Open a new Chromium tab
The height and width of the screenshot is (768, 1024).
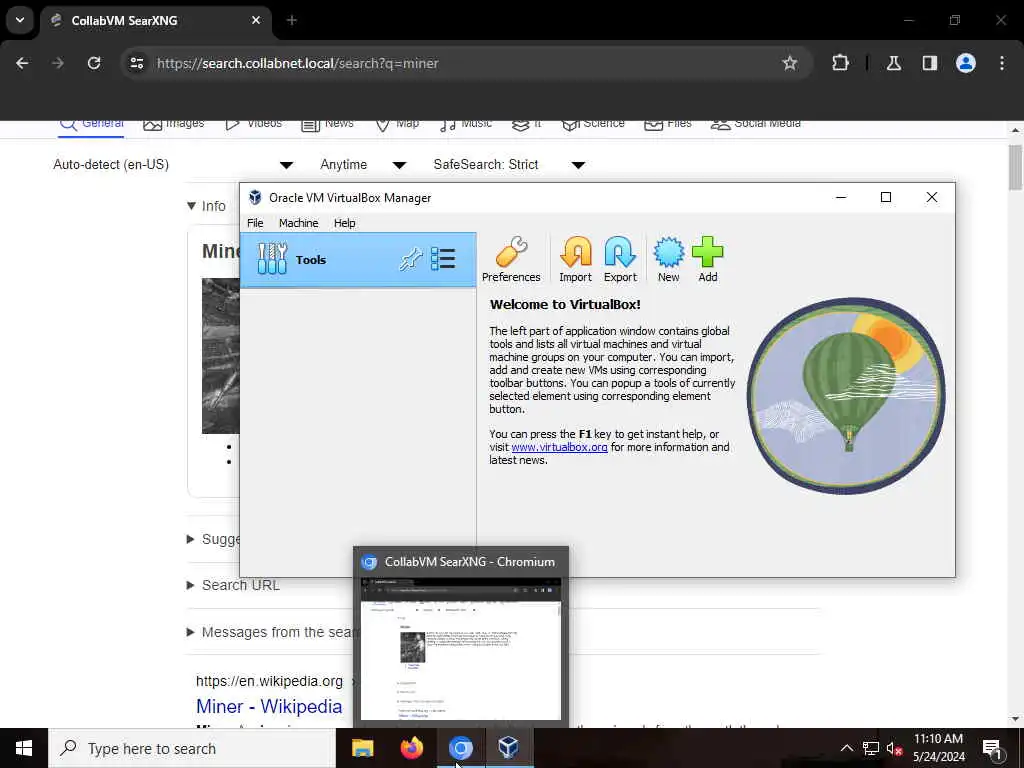tap(292, 20)
